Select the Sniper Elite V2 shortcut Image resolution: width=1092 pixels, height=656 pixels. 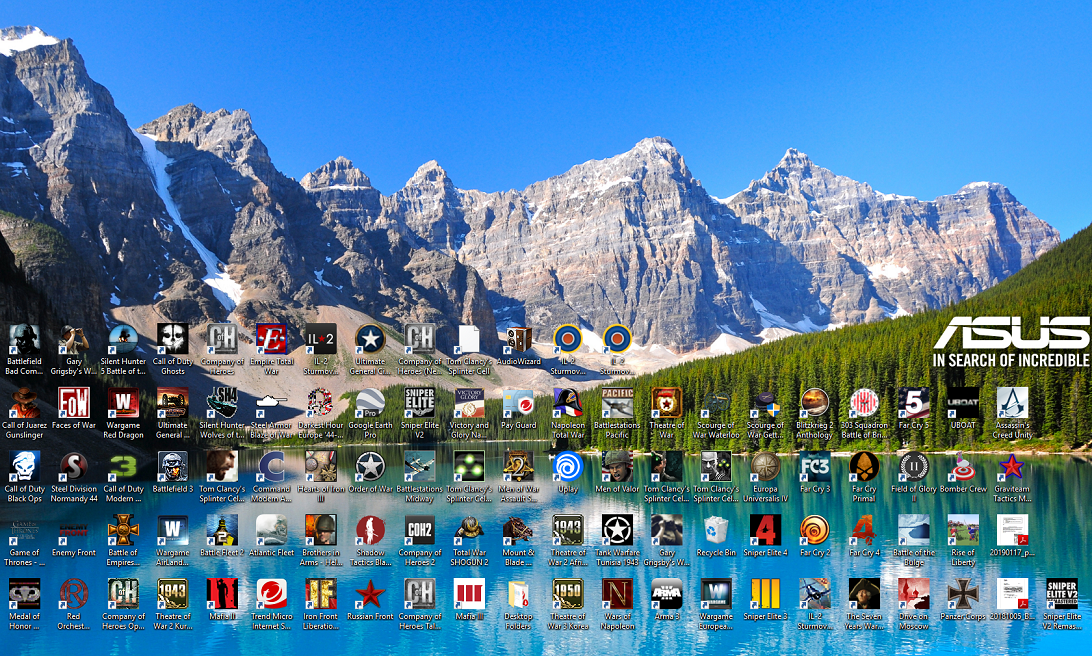419,403
